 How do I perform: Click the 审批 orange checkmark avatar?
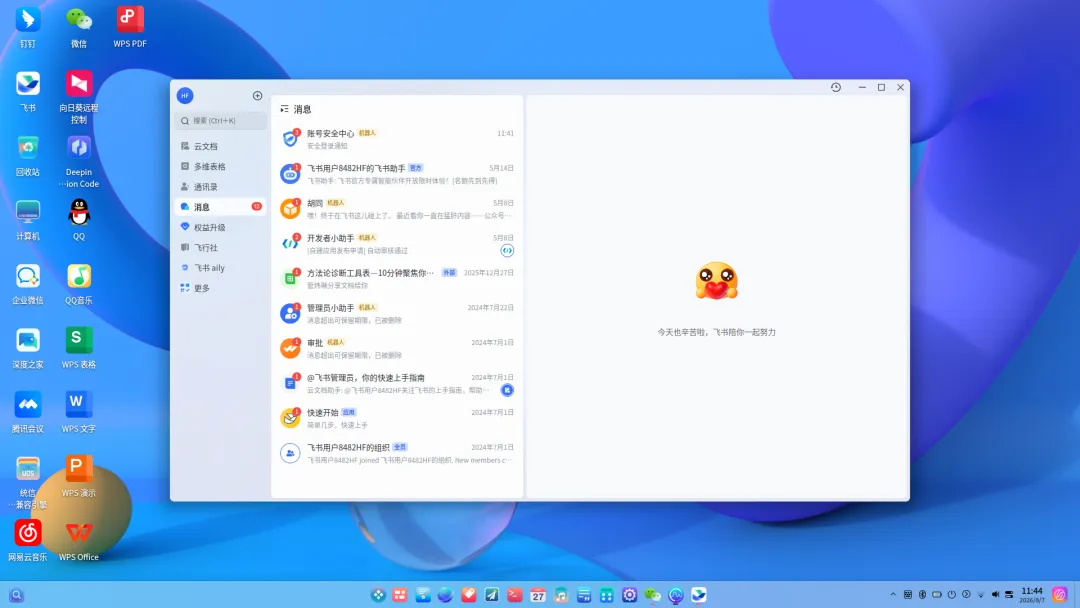pos(290,348)
